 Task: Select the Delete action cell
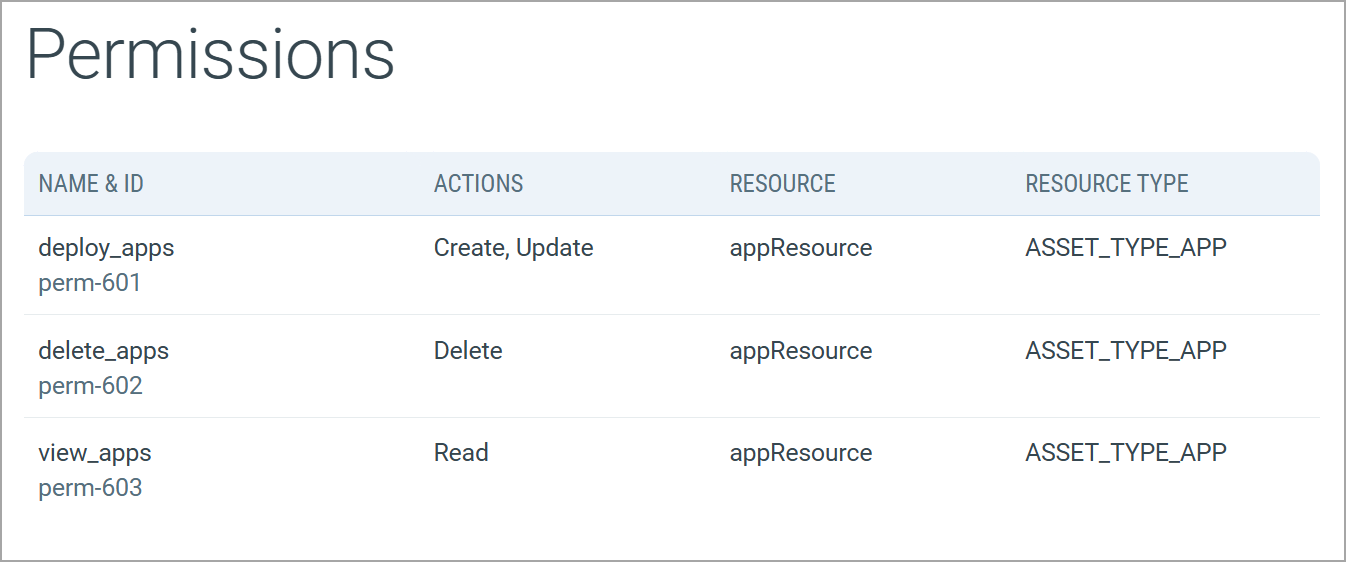(468, 351)
